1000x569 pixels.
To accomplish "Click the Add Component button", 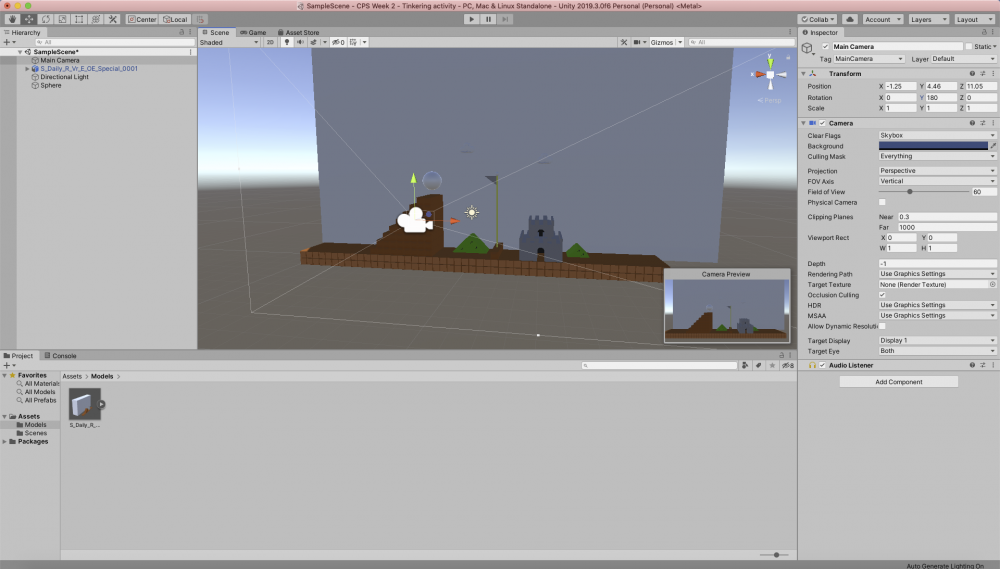I will click(899, 381).
